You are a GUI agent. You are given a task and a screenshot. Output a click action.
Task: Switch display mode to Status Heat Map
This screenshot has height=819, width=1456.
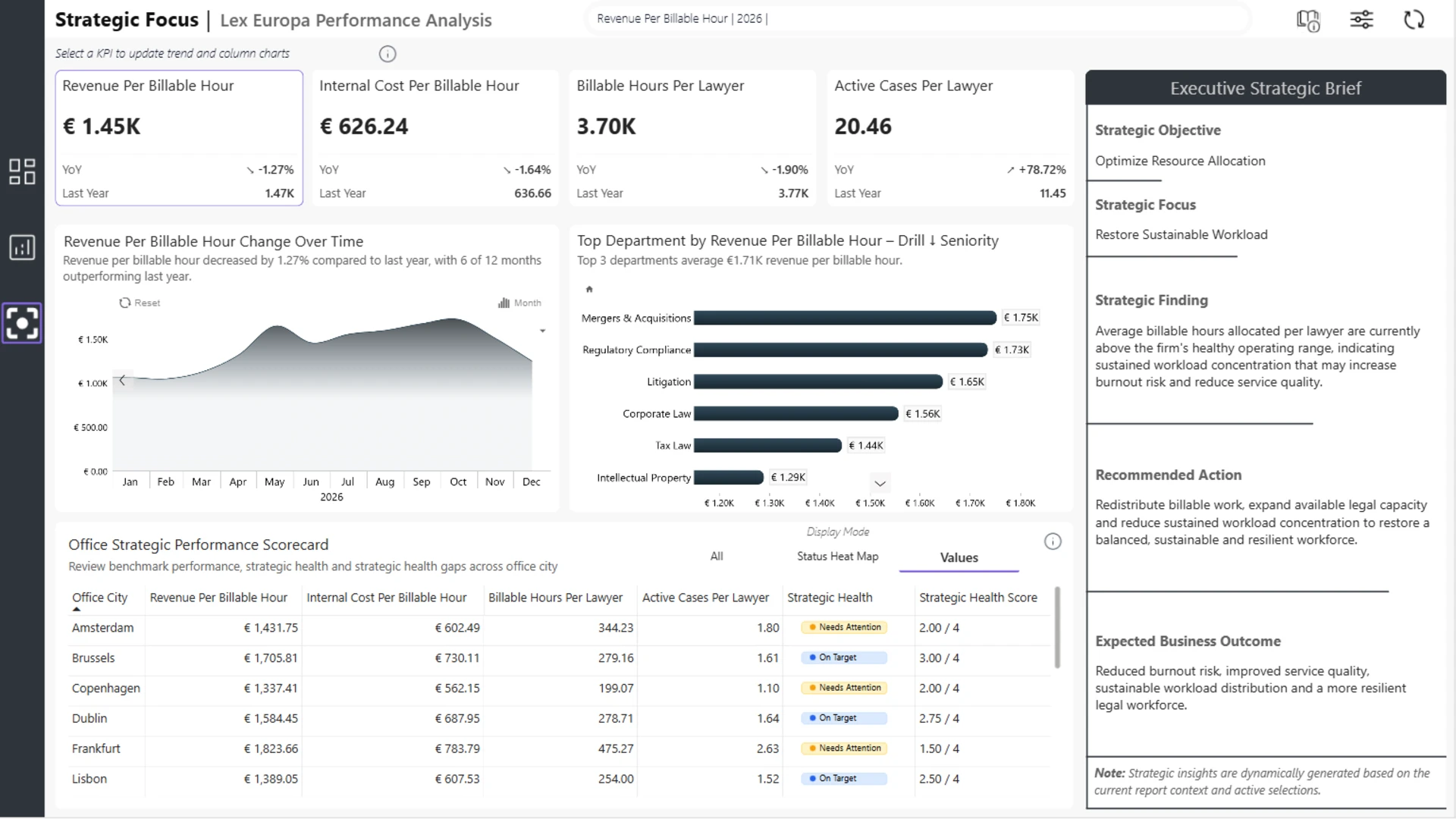point(838,557)
